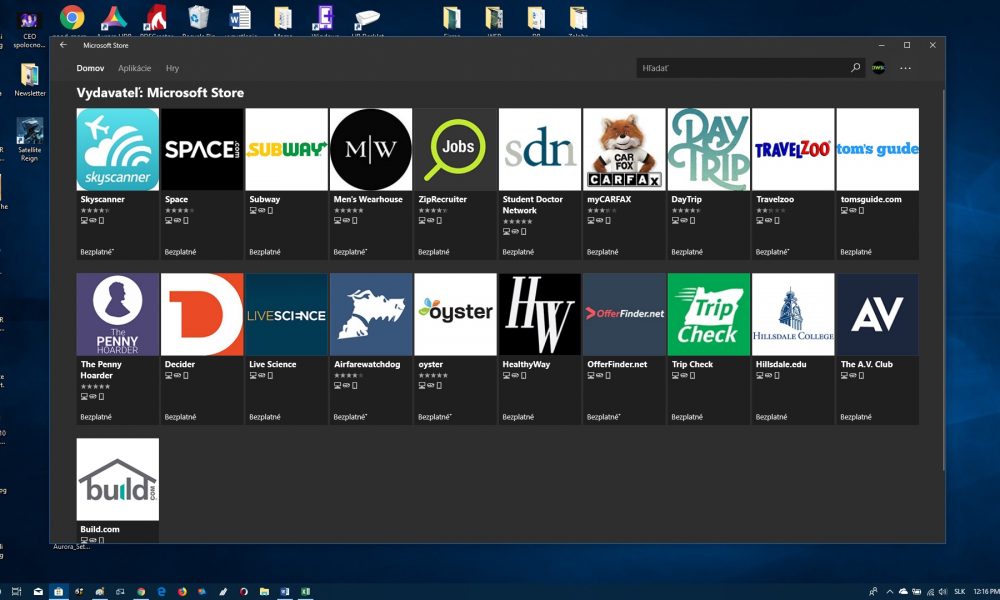Click the Skyscanner app title
Screen dimensions: 1000x600
[102, 199]
